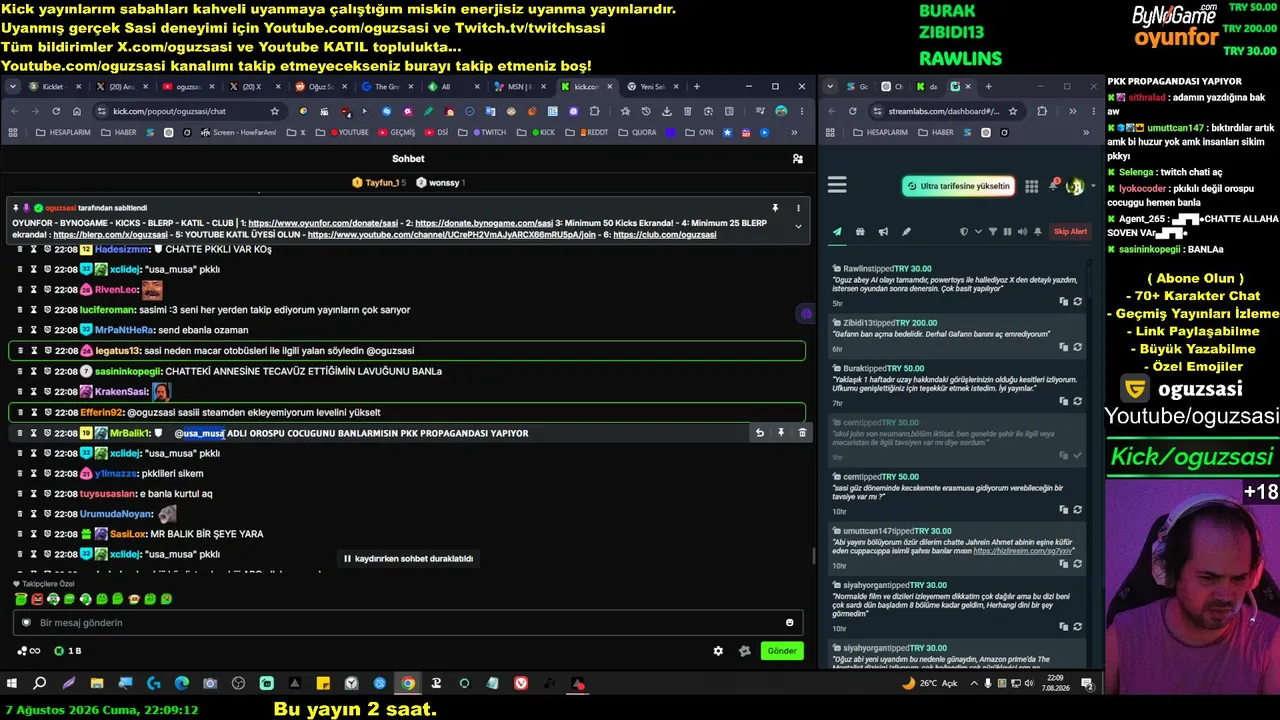Select the paper-plane recent events tab in Streamlabs
Screen dimensions: 1280x720
[x=837, y=232]
